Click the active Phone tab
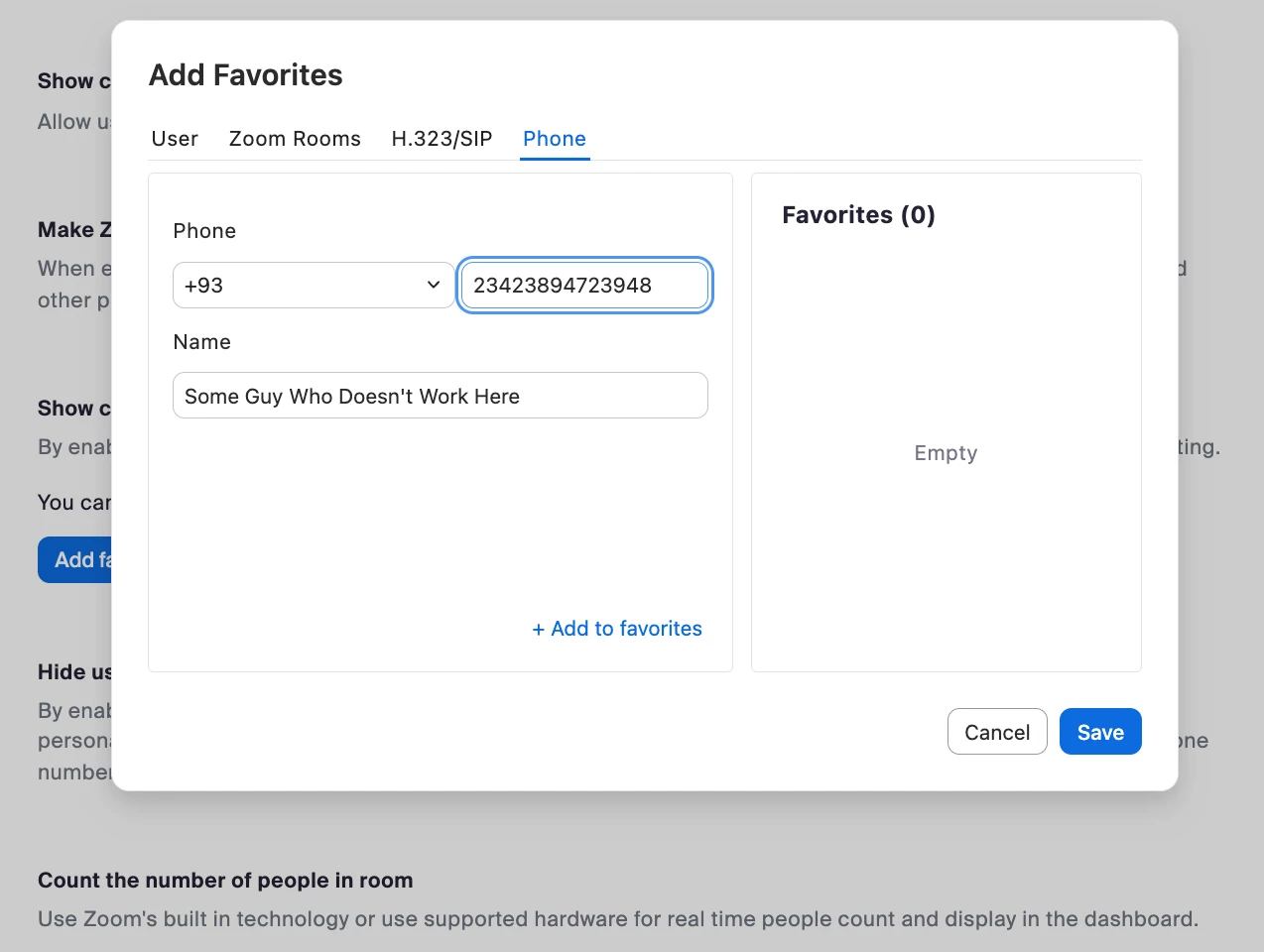This screenshot has height=952, width=1264. 555,139
